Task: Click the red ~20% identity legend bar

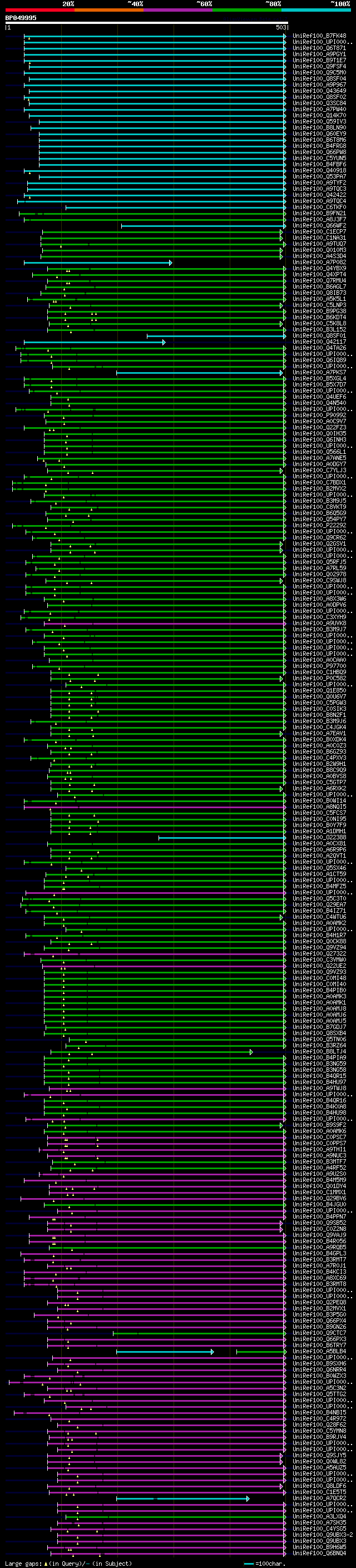Action: coord(40,10)
